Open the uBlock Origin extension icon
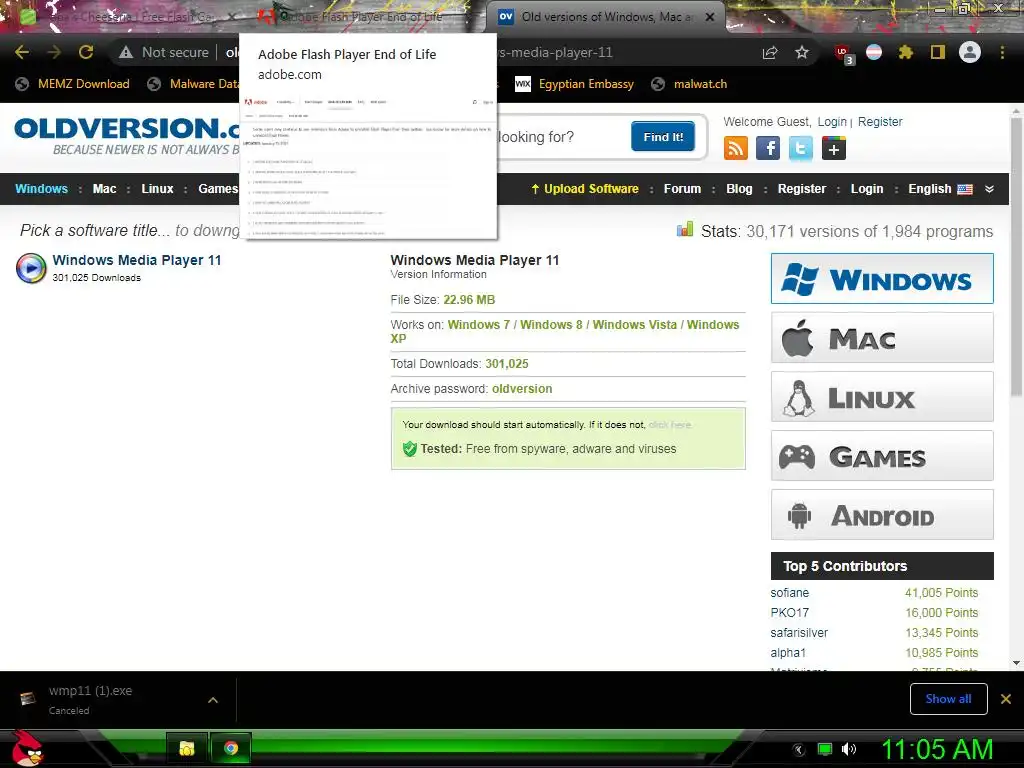The image size is (1024, 768). [843, 54]
